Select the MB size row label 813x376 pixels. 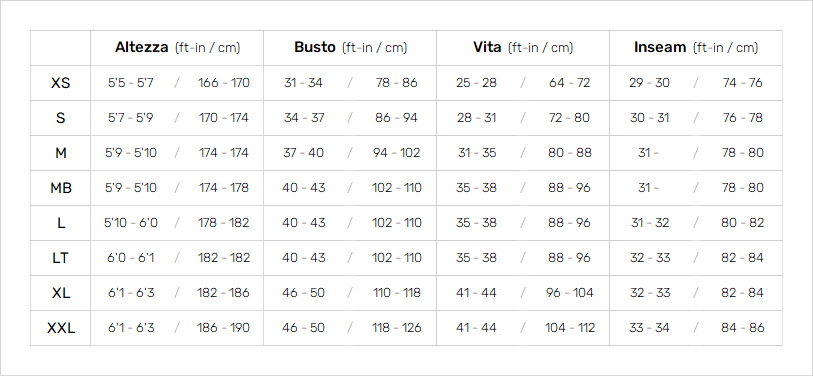click(61, 188)
